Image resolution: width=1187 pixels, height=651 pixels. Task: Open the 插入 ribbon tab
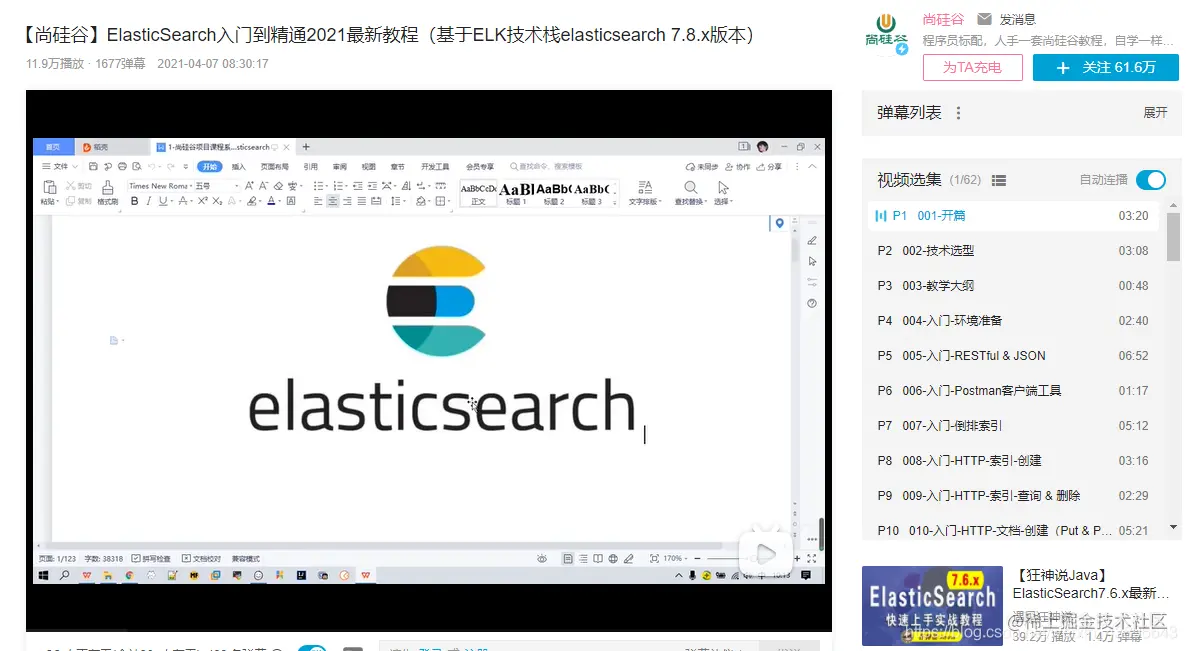pyautogui.click(x=238, y=167)
